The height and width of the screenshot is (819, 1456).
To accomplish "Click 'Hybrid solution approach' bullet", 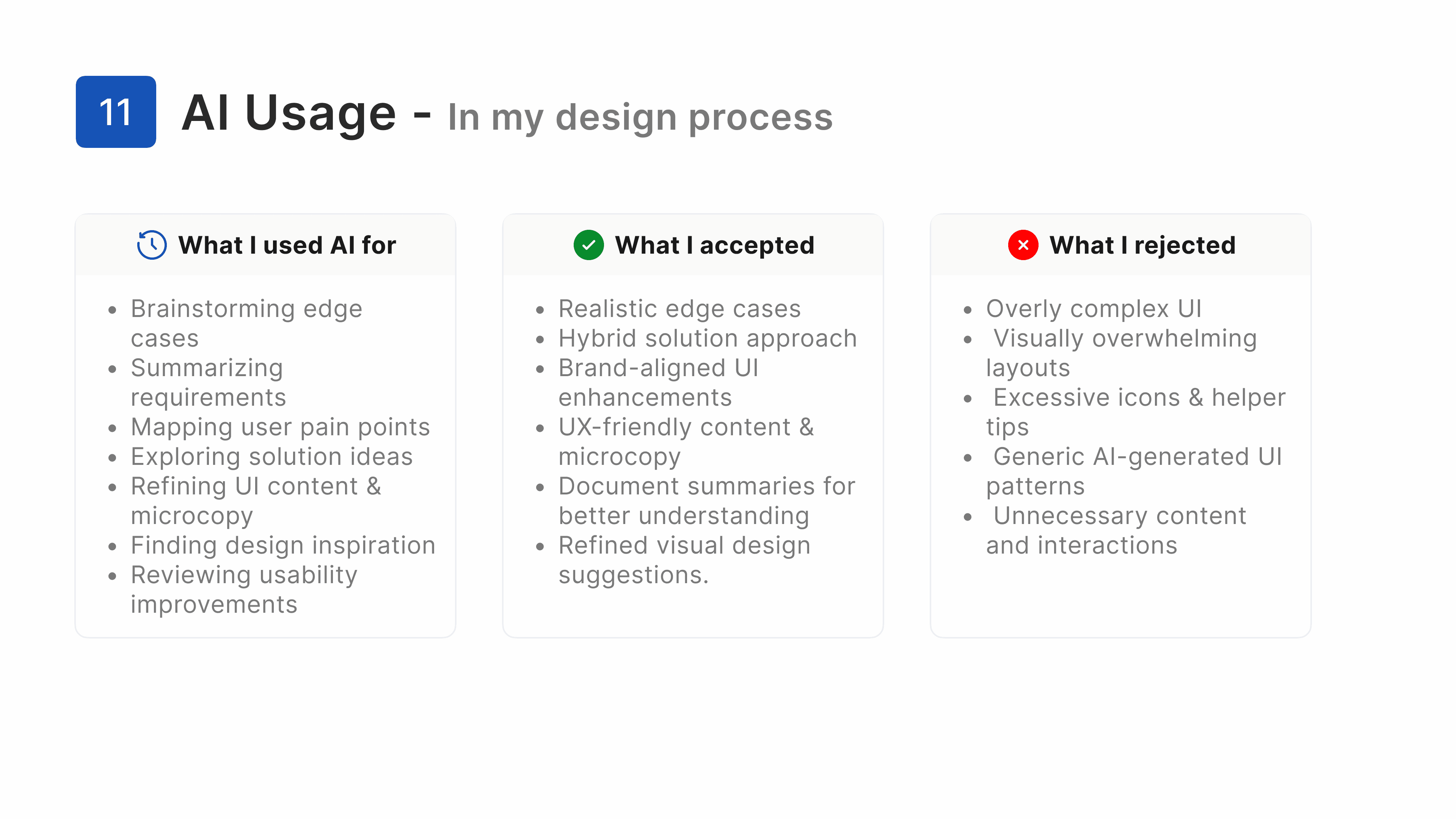I will [708, 338].
